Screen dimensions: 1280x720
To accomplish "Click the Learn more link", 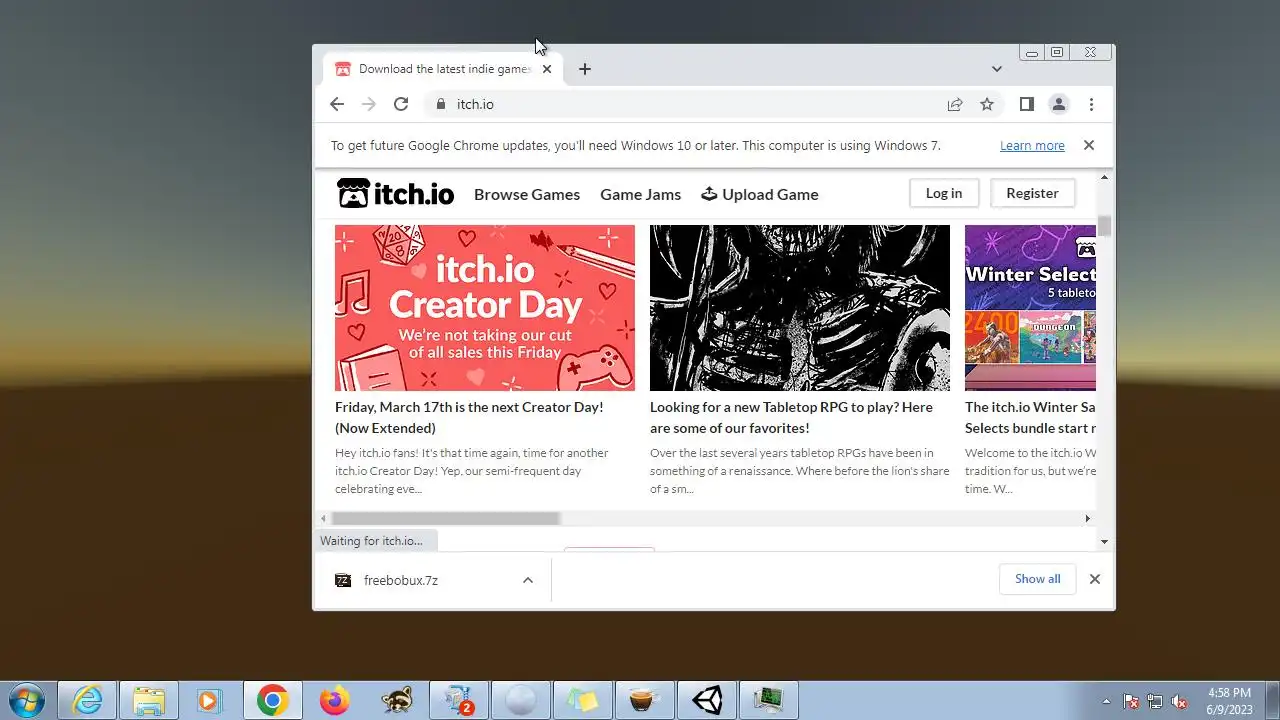I will 1032,145.
